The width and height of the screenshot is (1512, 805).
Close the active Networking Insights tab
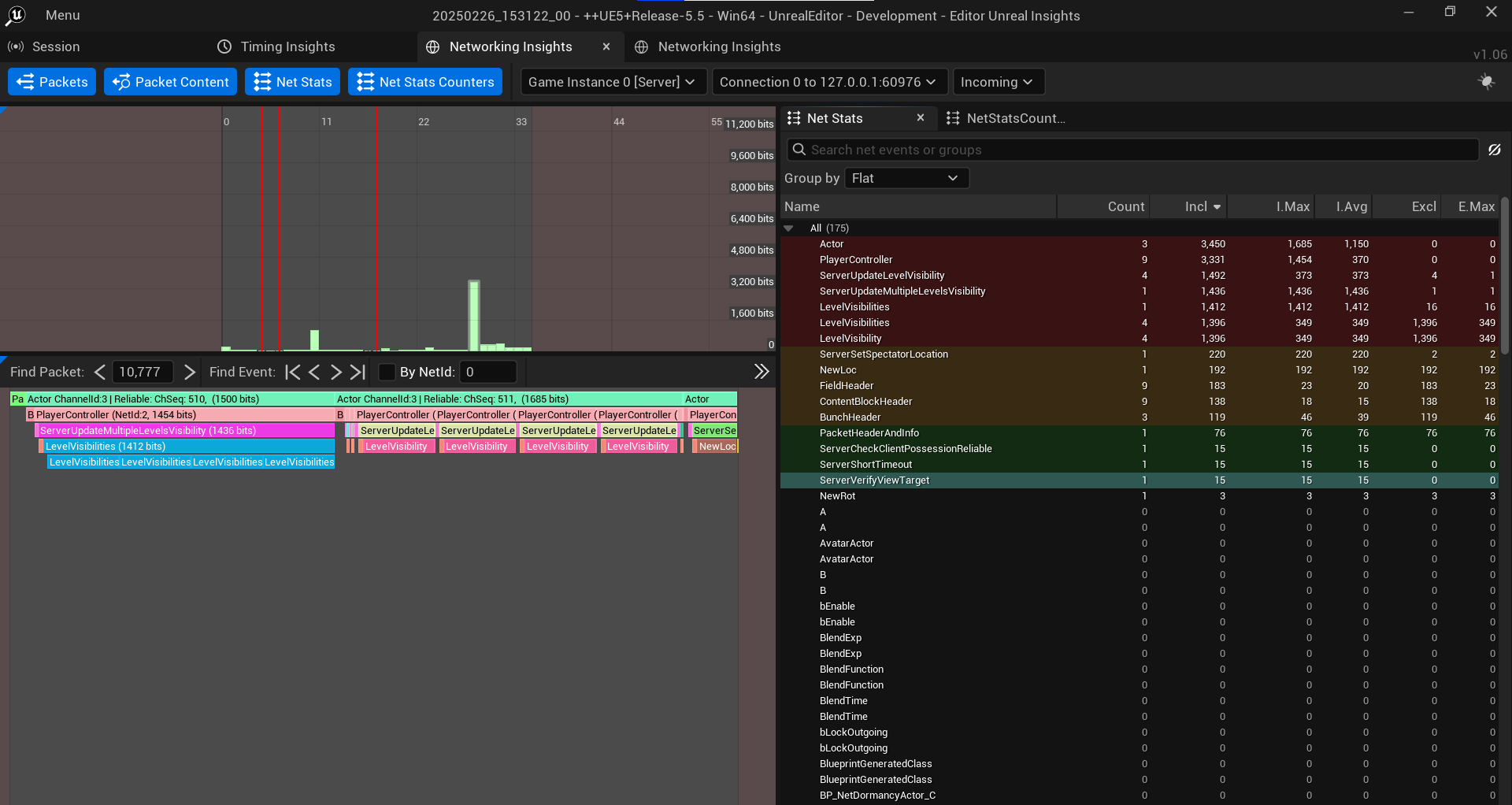click(606, 46)
